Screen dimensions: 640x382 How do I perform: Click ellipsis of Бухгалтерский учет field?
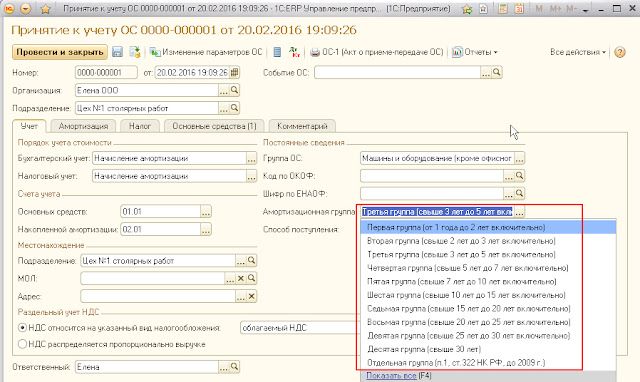point(251,158)
